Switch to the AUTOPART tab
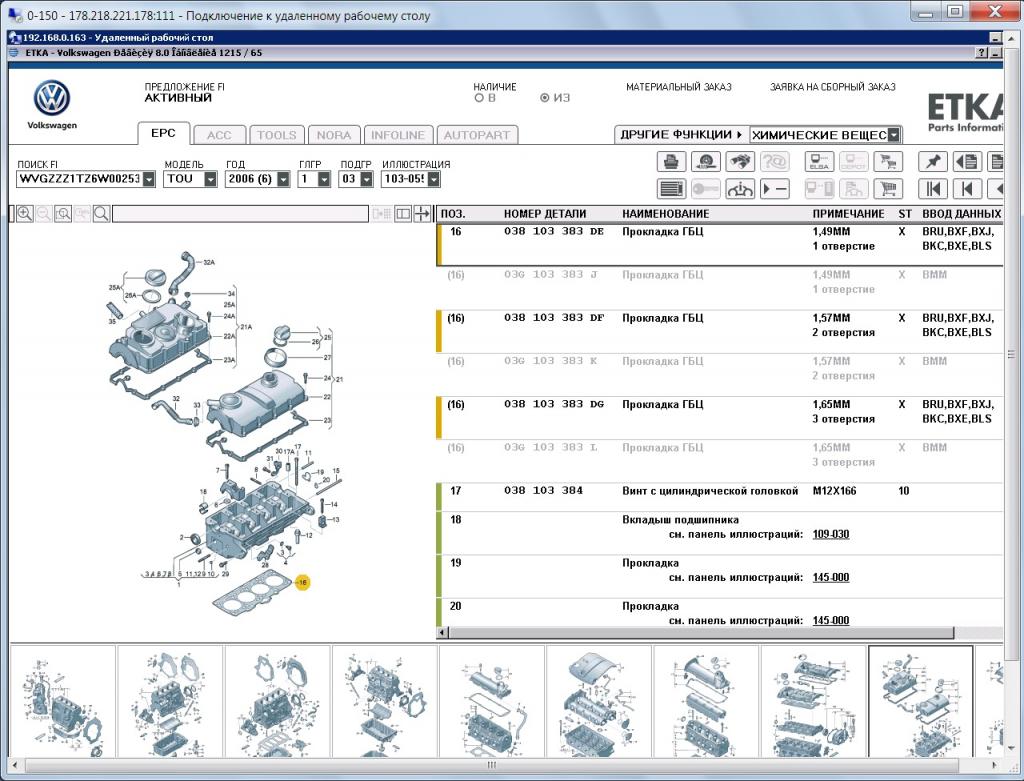The height and width of the screenshot is (781, 1024). point(477,135)
